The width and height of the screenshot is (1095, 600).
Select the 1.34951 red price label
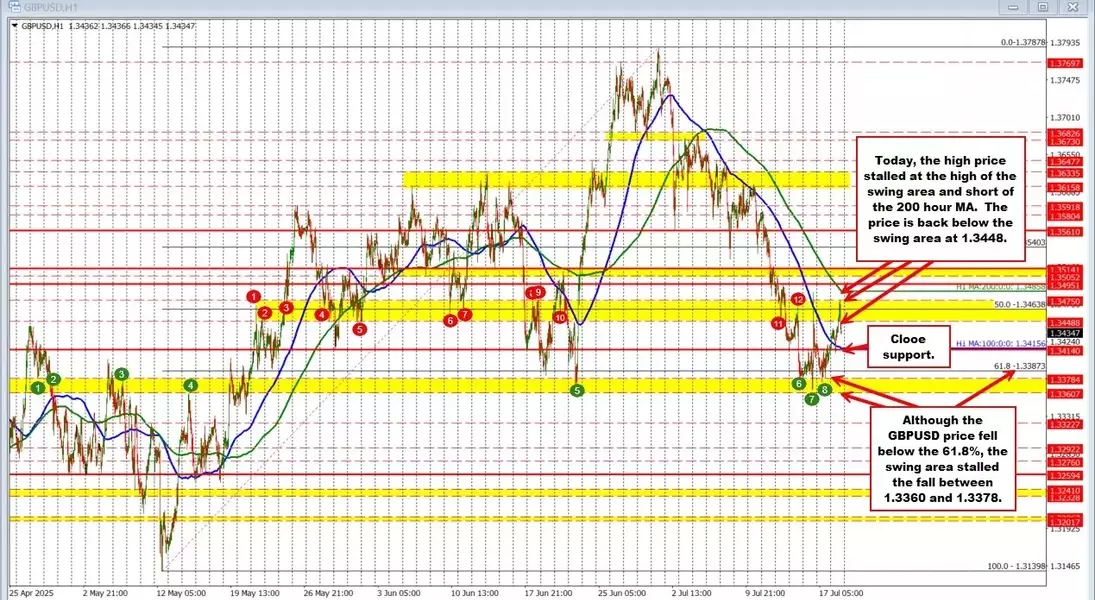coord(1066,286)
